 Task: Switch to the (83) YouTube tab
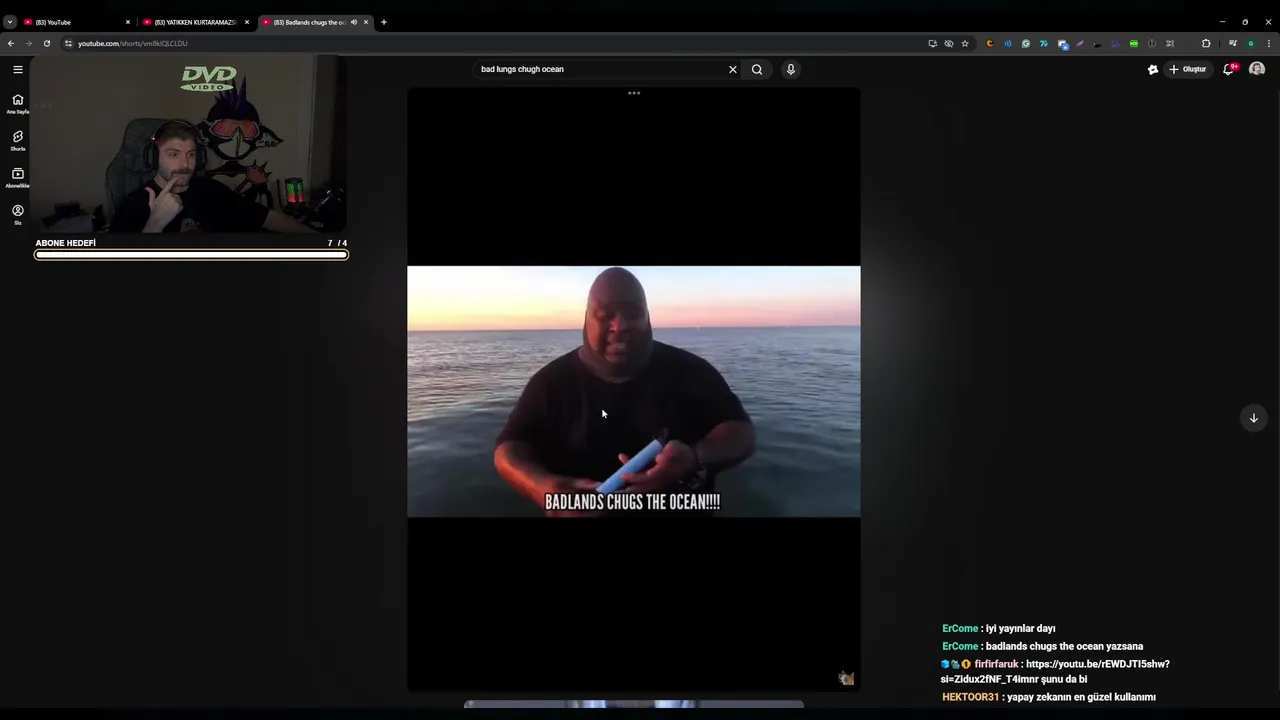[x=77, y=22]
